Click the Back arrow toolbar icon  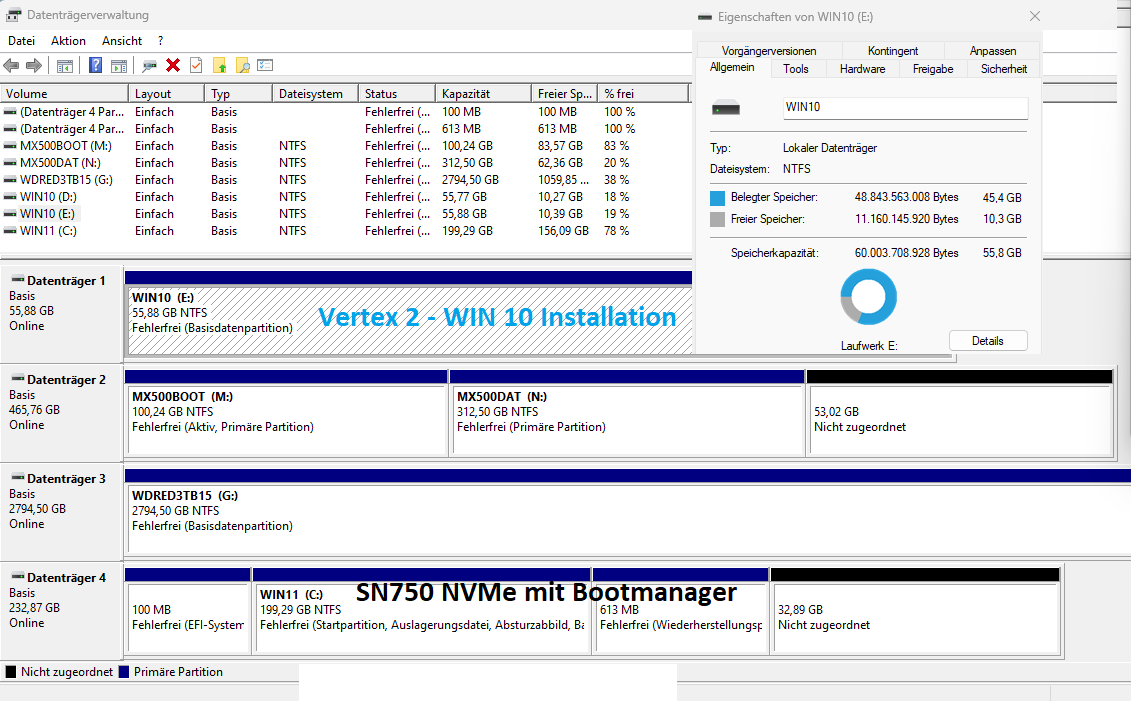(x=12, y=66)
